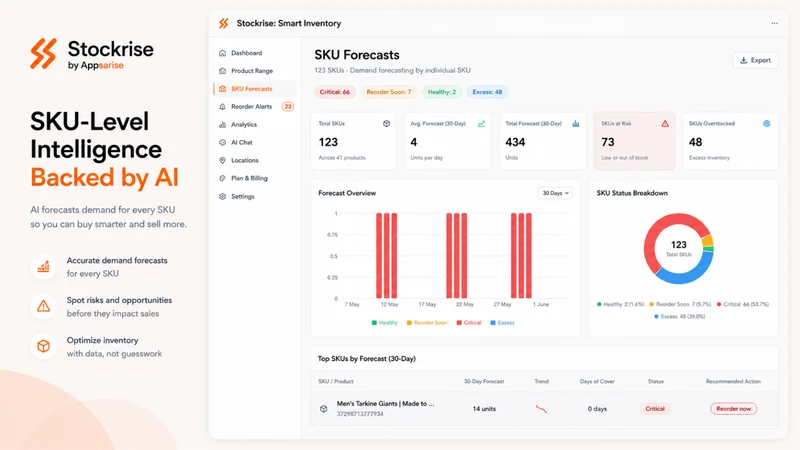800x450 pixels.
Task: Click 'Excess 48 (39.0%)' donut legend entry
Action: coord(679,316)
